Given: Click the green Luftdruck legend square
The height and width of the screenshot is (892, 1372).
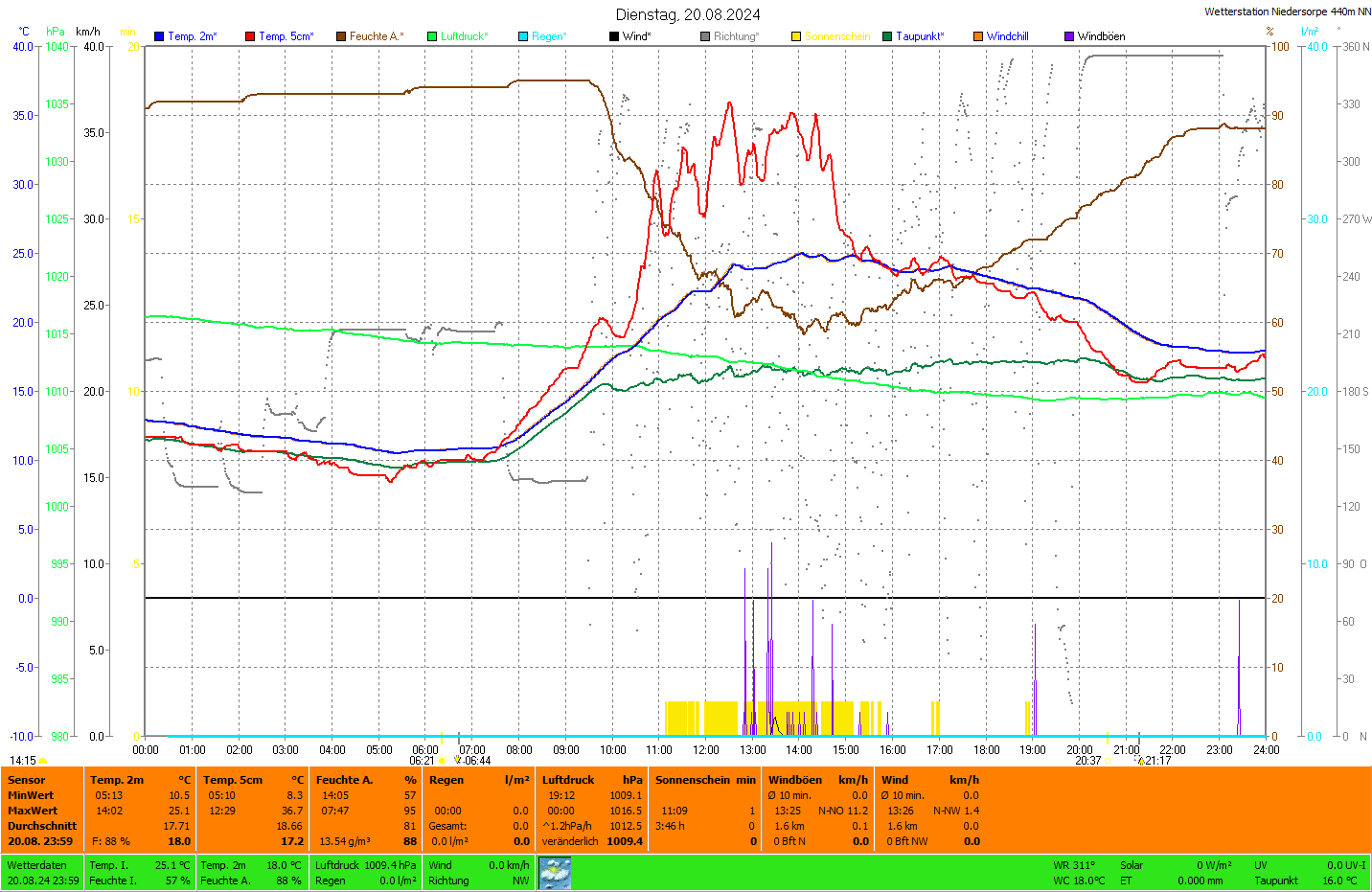Looking at the screenshot, I should coord(432,36).
